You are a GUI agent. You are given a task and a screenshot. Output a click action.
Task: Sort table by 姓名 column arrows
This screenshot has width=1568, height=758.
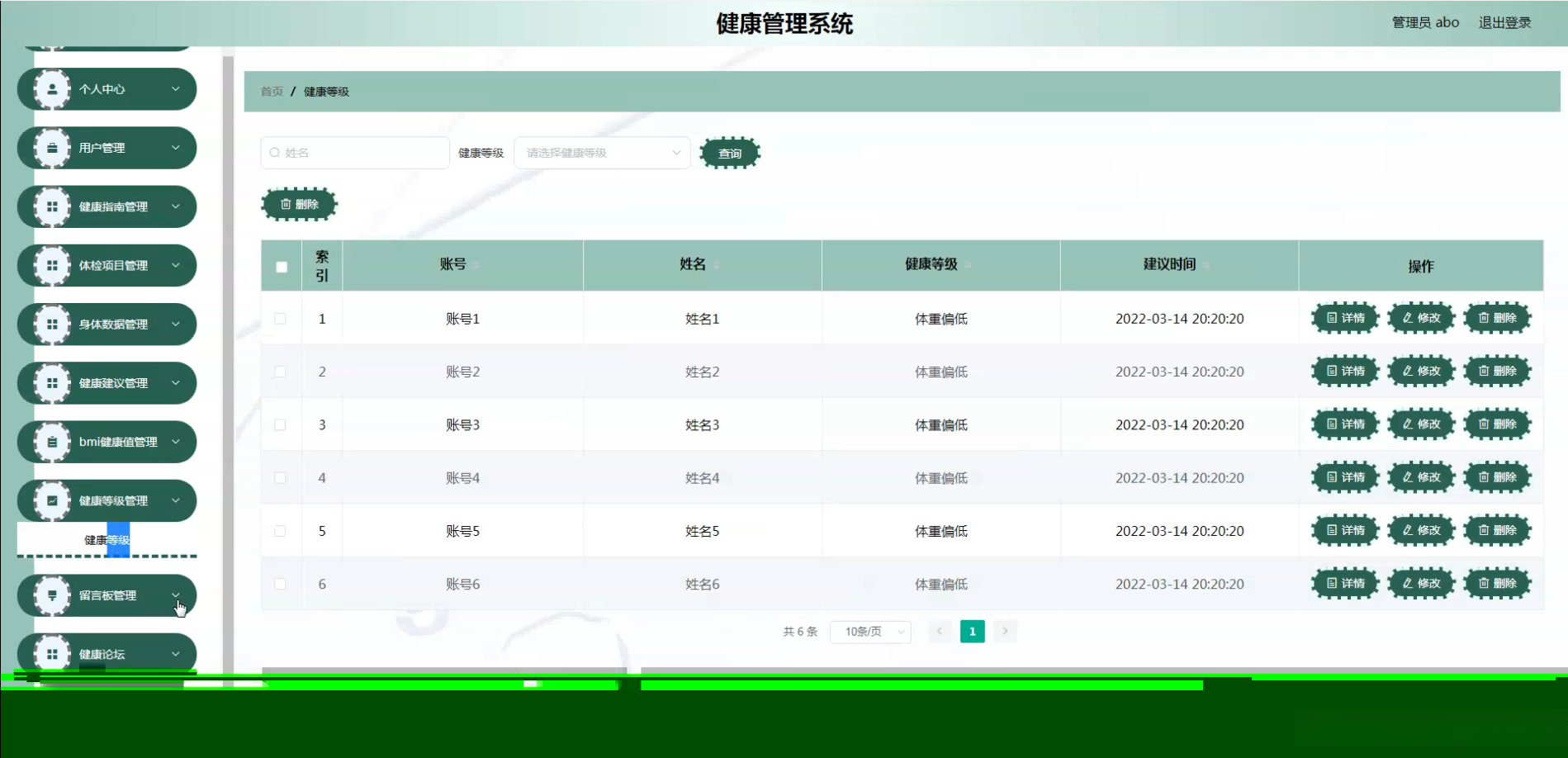click(716, 265)
